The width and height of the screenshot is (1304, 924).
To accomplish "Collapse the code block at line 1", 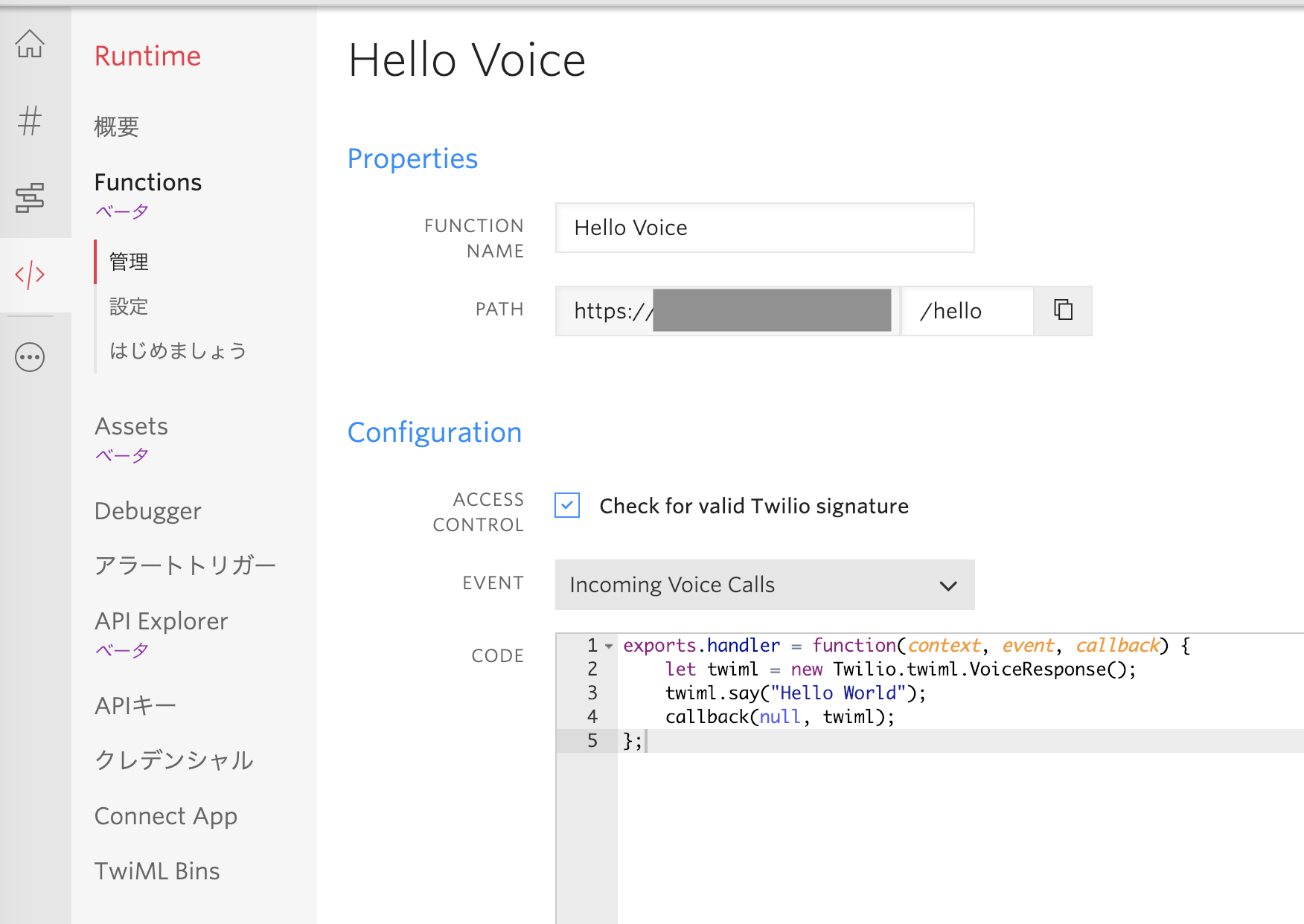I will point(609,647).
